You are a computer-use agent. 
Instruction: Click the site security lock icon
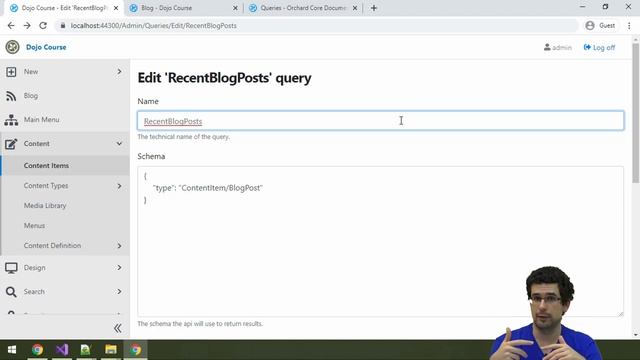(x=62, y=25)
